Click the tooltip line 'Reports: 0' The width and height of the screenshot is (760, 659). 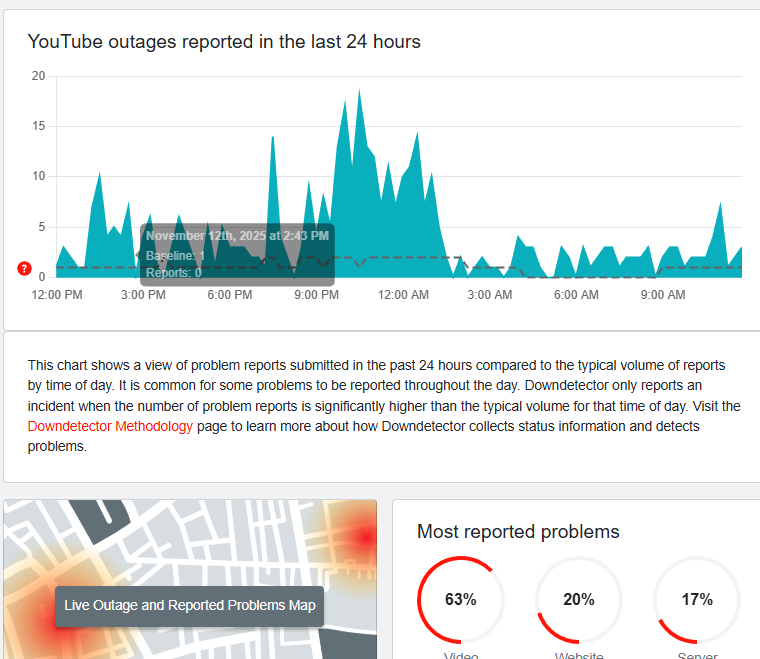(x=174, y=273)
